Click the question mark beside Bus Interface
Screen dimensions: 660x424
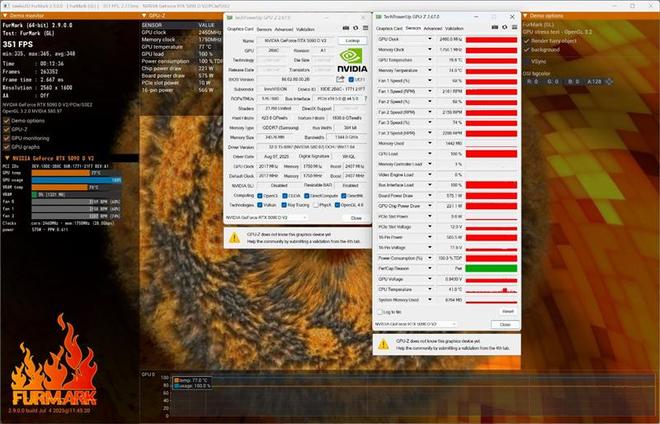coord(365,99)
